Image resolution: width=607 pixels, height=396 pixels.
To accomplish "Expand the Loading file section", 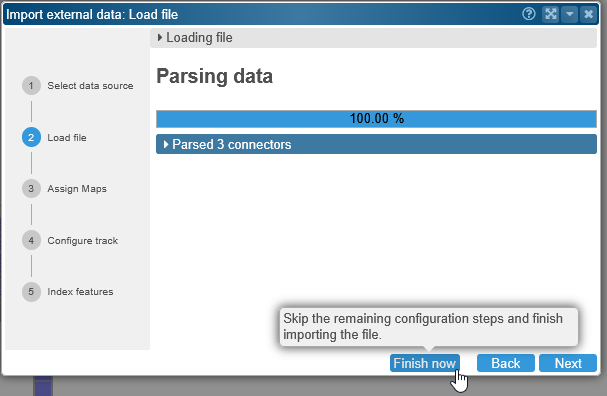I will click(373, 38).
